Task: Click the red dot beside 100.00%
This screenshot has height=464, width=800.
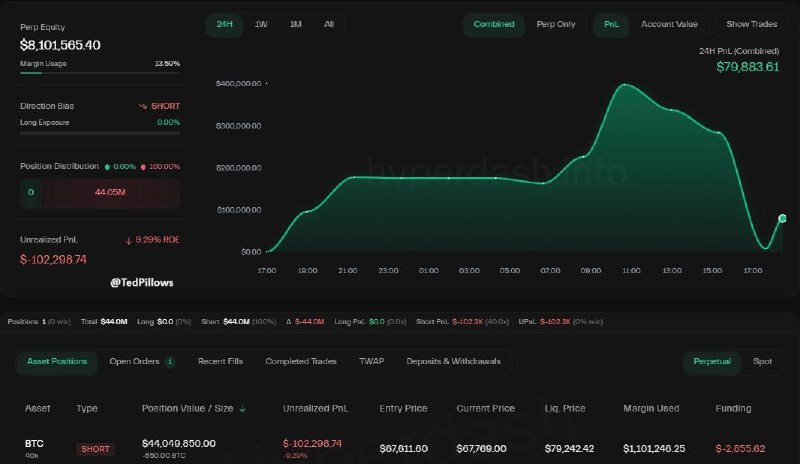Action: [x=143, y=166]
